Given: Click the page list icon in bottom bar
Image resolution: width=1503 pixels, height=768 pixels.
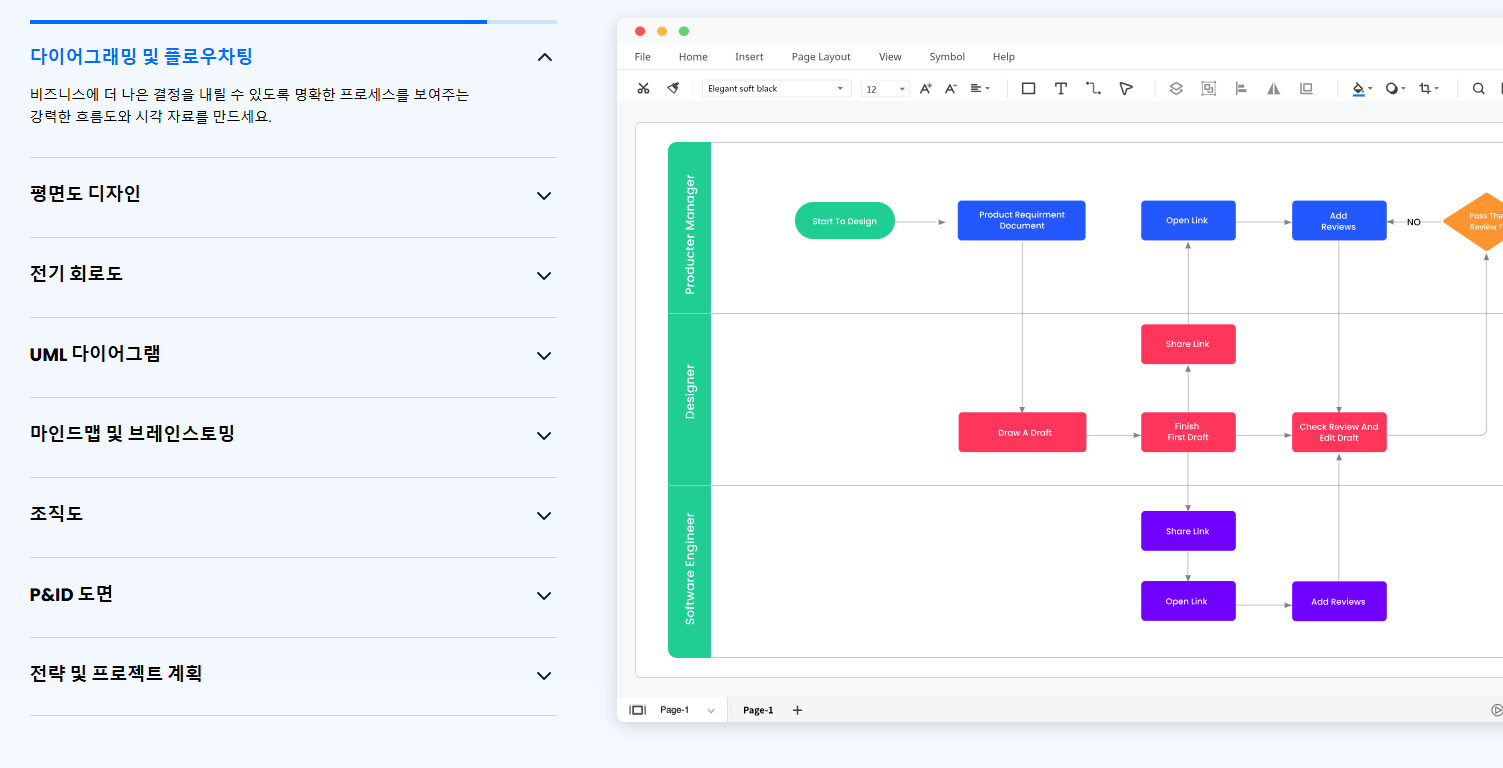Looking at the screenshot, I should (x=637, y=710).
